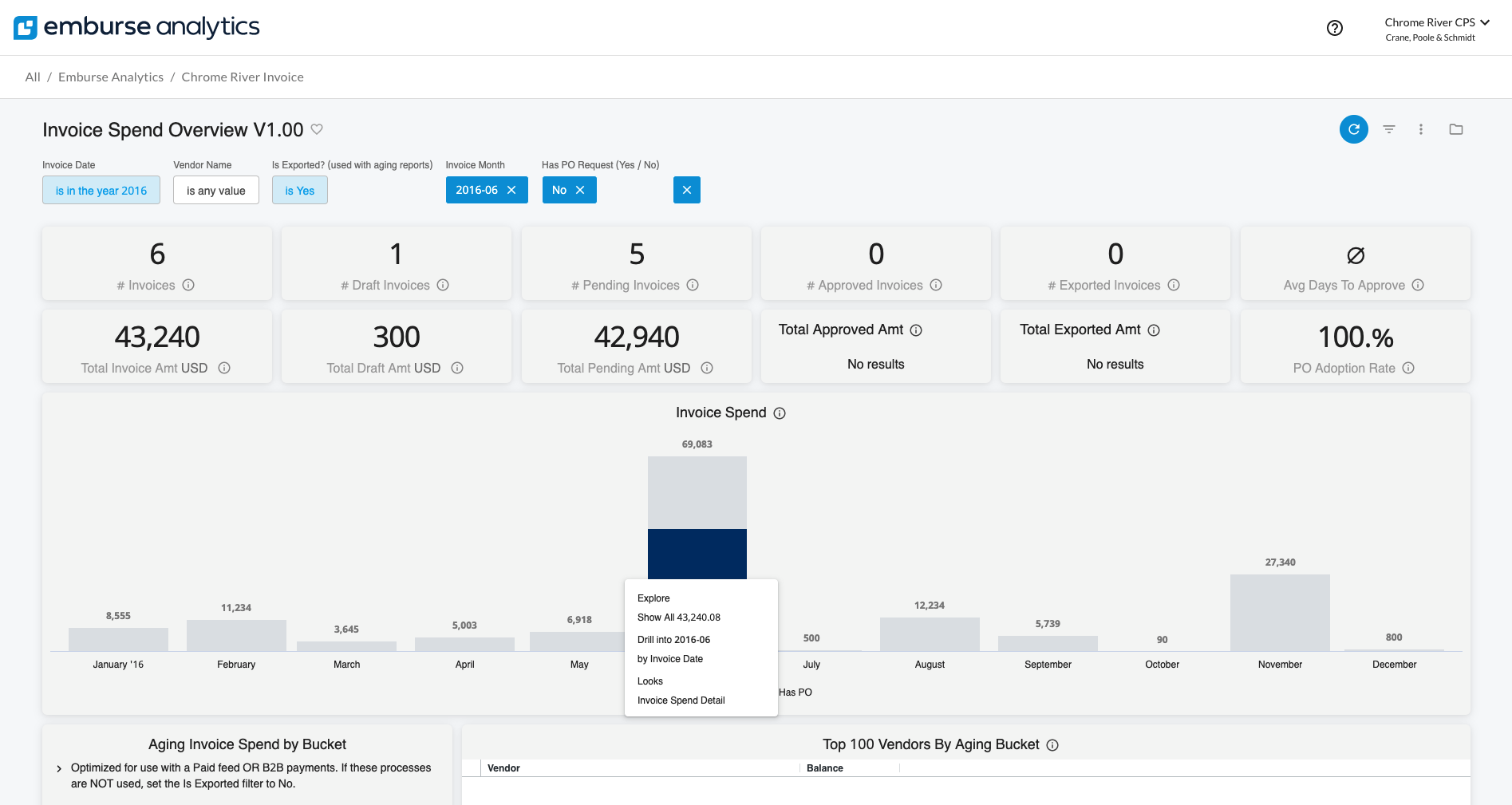This screenshot has height=805, width=1512.
Task: Open the three-dot dashboard actions menu
Action: click(x=1420, y=129)
